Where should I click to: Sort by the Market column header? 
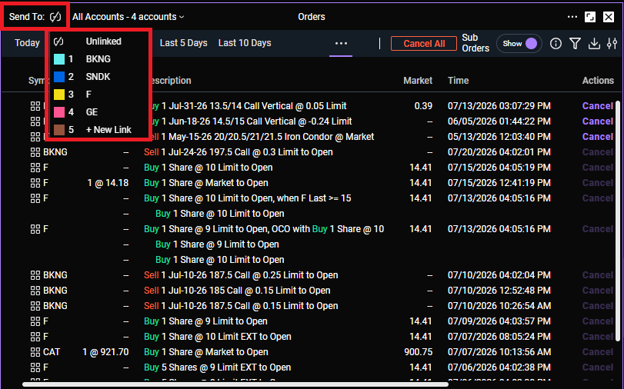tap(418, 80)
